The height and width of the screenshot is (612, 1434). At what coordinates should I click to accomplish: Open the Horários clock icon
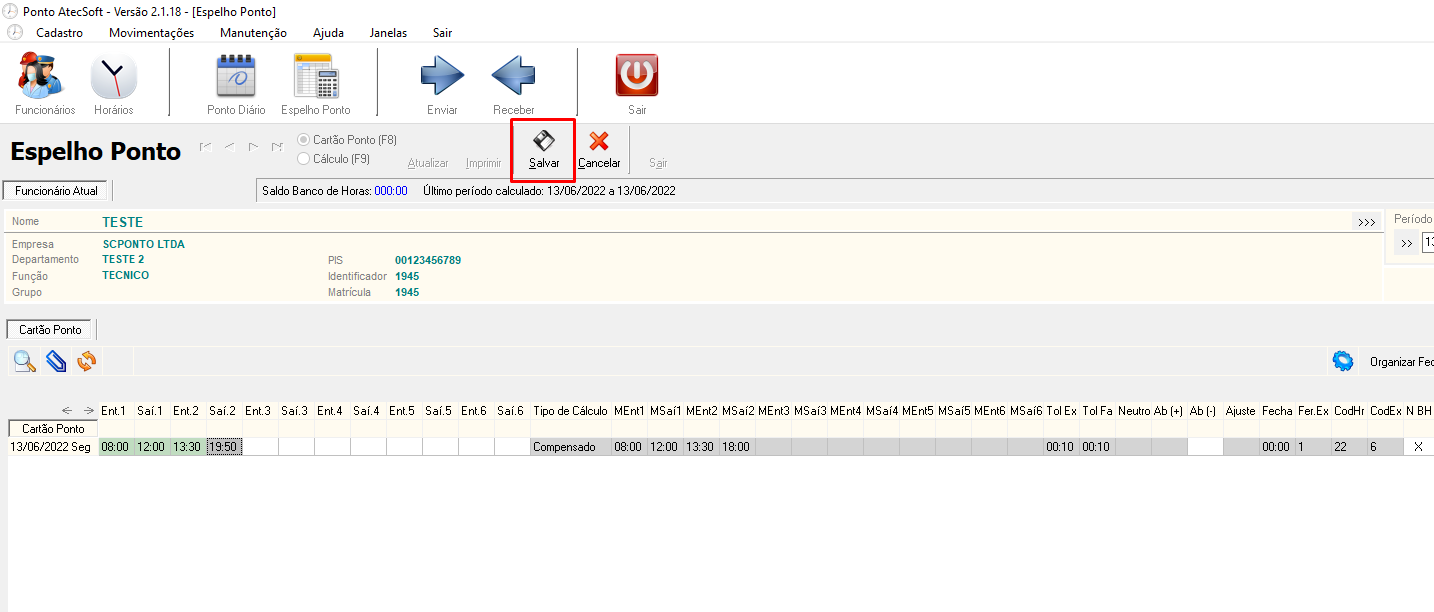click(113, 78)
